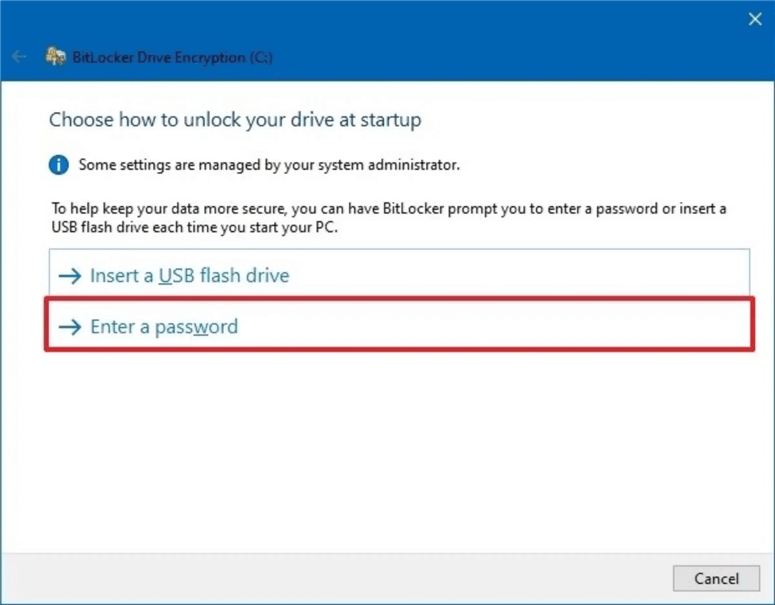Cancel the BitLocker setup wizard
The height and width of the screenshot is (605, 775).
716,578
